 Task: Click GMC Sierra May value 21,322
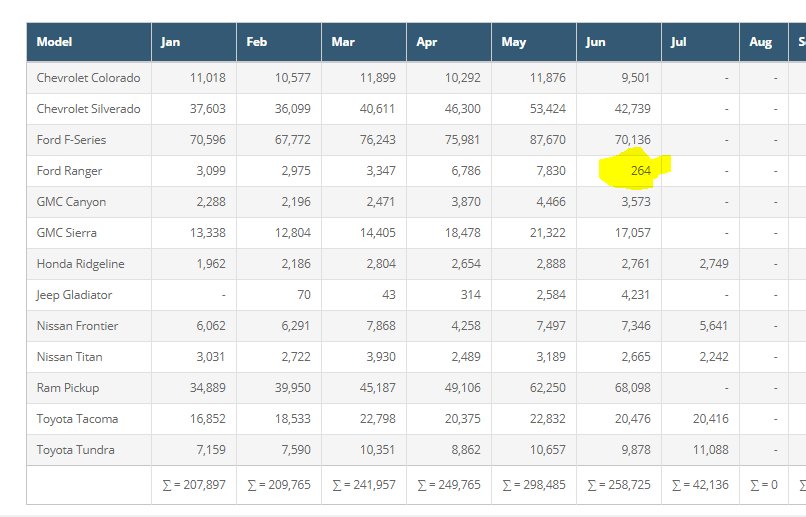548,233
